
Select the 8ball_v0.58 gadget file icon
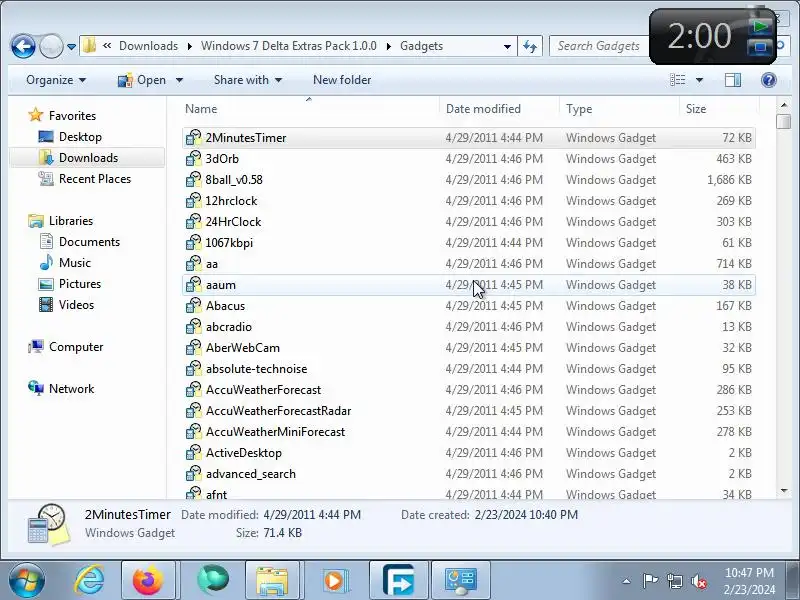[x=193, y=180]
